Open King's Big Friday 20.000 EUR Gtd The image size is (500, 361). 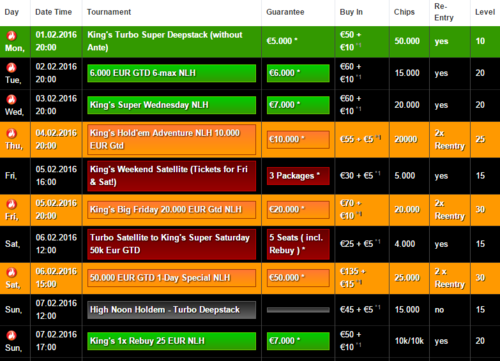(x=172, y=210)
